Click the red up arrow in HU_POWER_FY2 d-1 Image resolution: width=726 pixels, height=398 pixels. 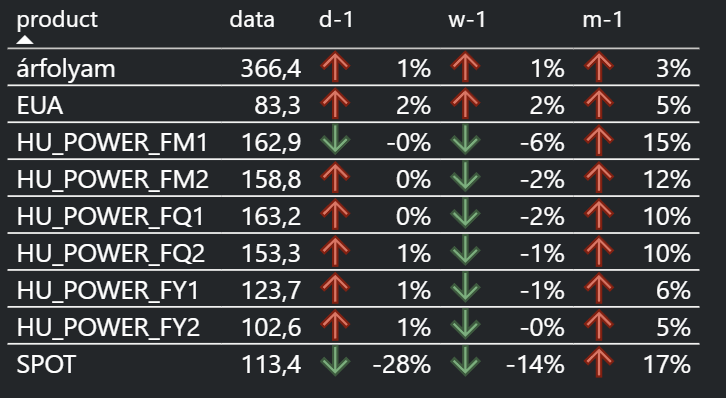click(x=335, y=325)
